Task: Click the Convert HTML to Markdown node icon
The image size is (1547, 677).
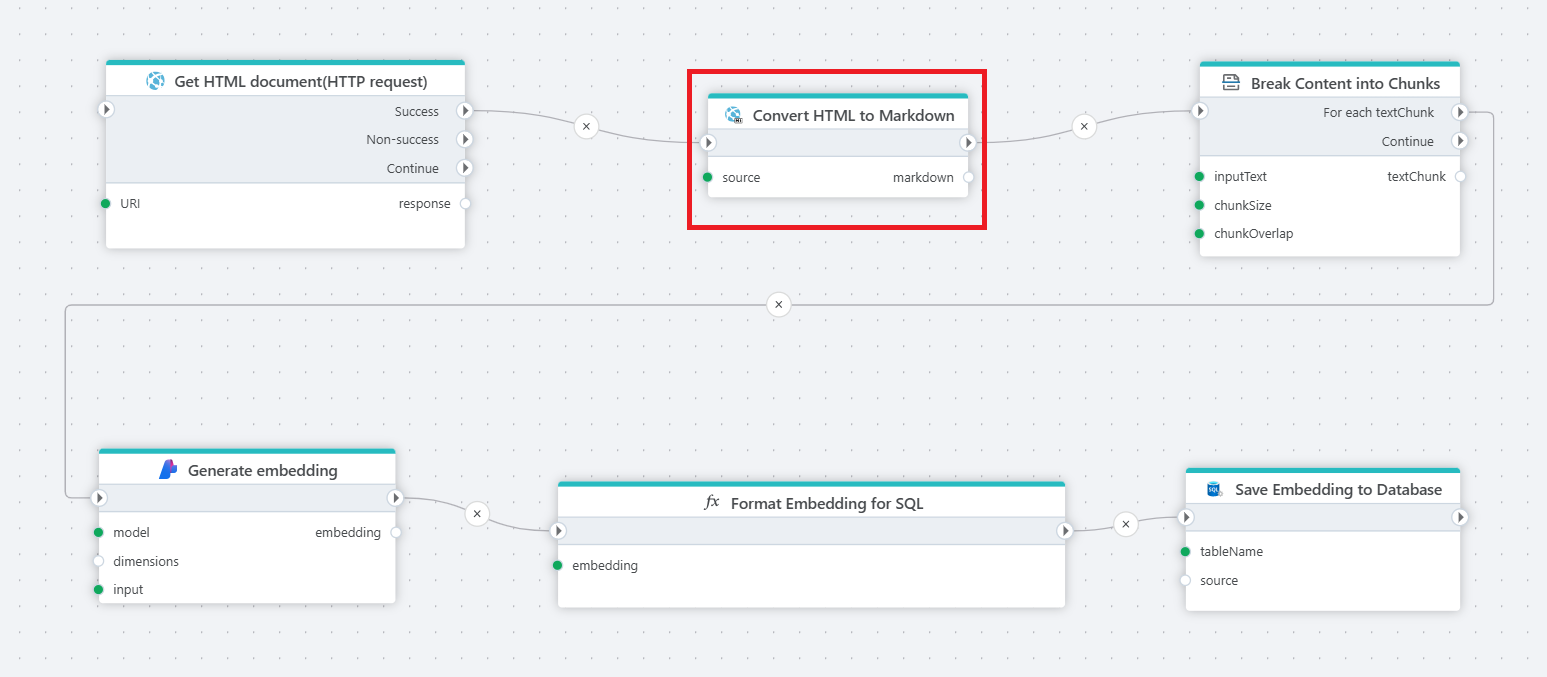Action: click(x=733, y=115)
